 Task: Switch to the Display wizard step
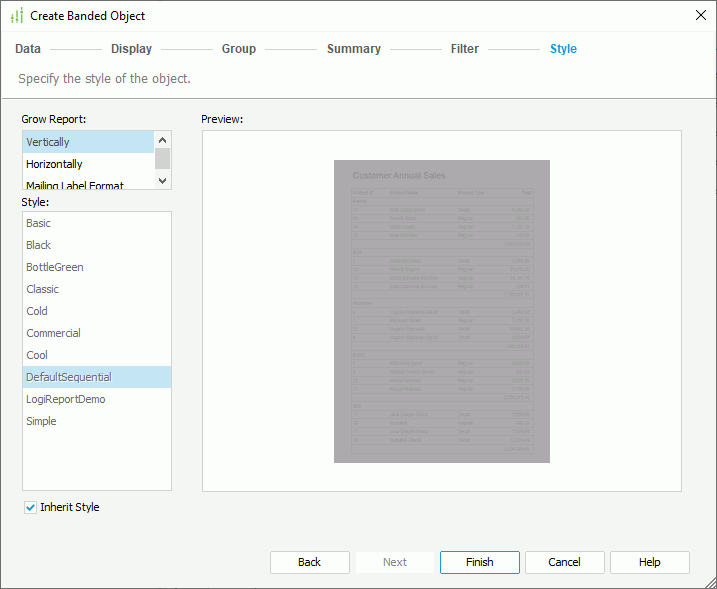coord(131,49)
